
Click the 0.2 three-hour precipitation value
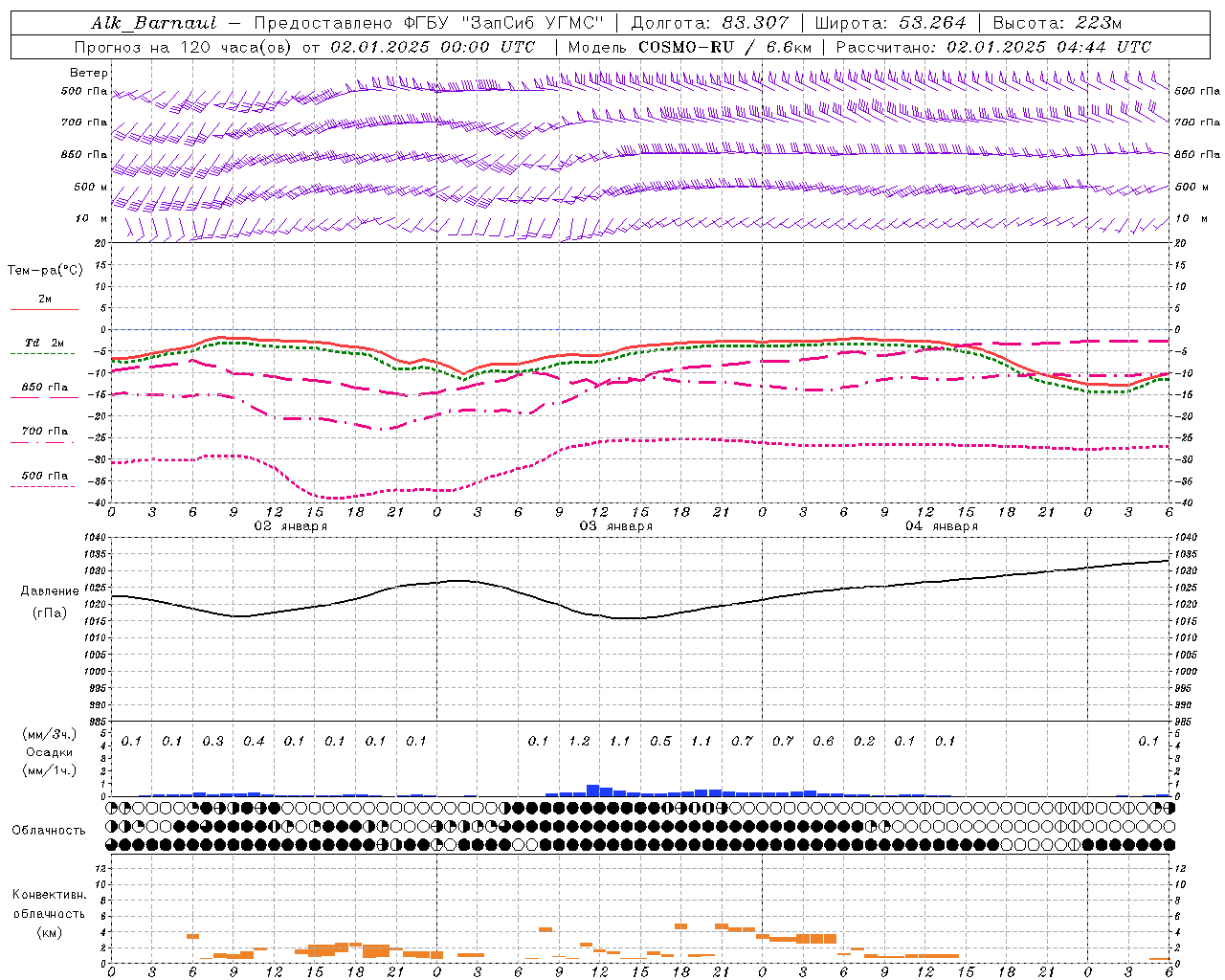tap(864, 742)
